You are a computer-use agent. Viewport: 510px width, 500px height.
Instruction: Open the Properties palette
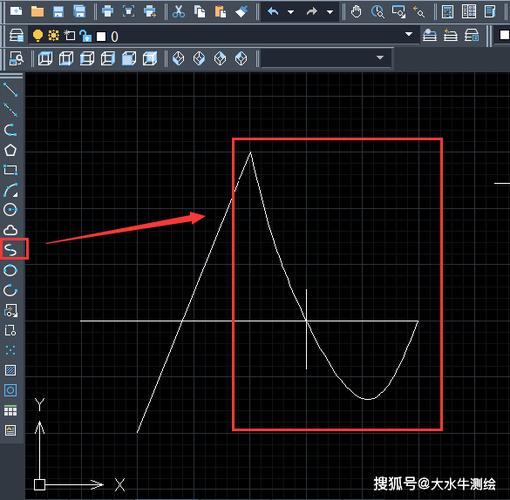tap(448, 12)
